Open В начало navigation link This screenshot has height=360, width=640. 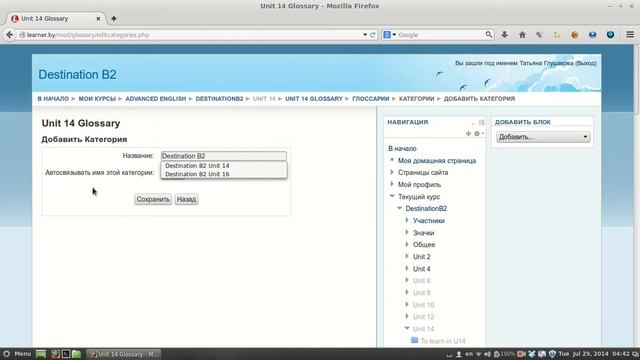(402, 149)
